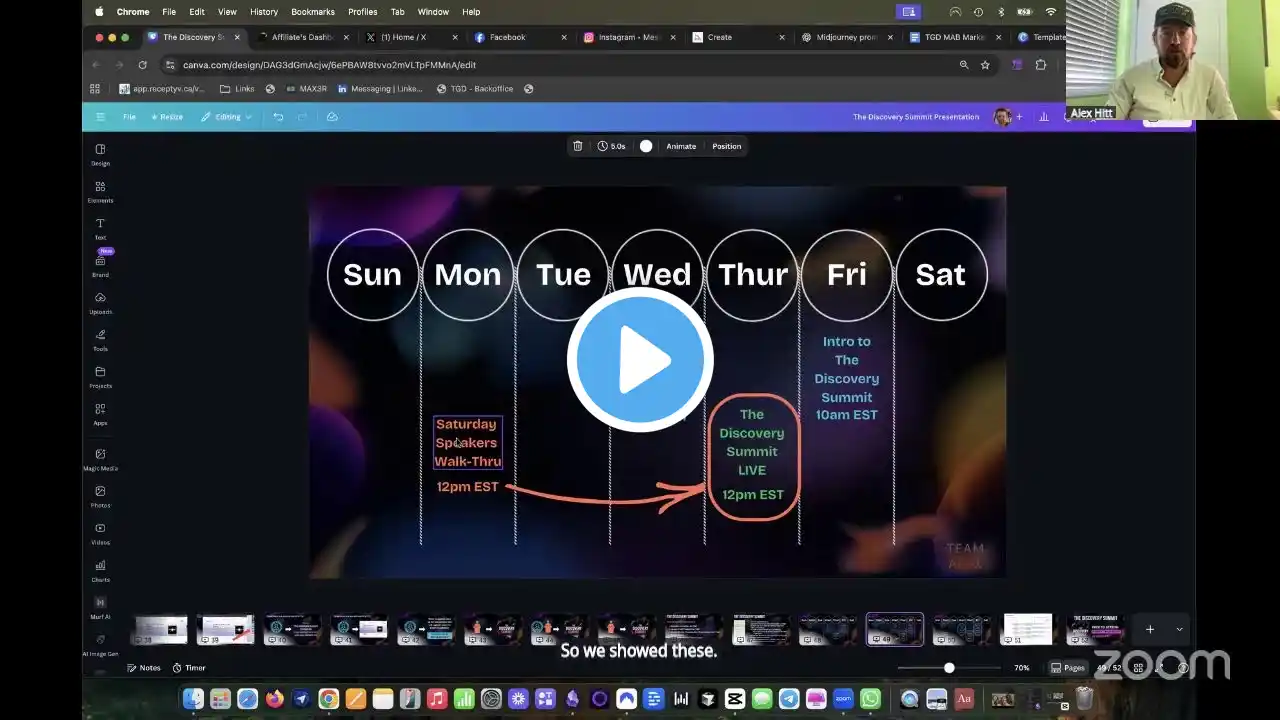Open the Design panel in Canva sidebar

pyautogui.click(x=100, y=154)
